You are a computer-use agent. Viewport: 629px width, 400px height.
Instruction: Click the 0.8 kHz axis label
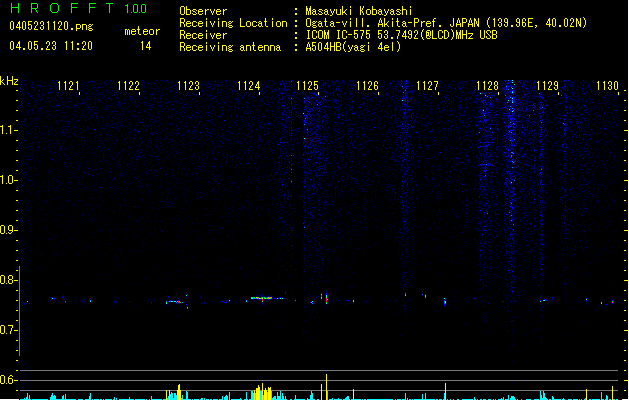(8, 280)
